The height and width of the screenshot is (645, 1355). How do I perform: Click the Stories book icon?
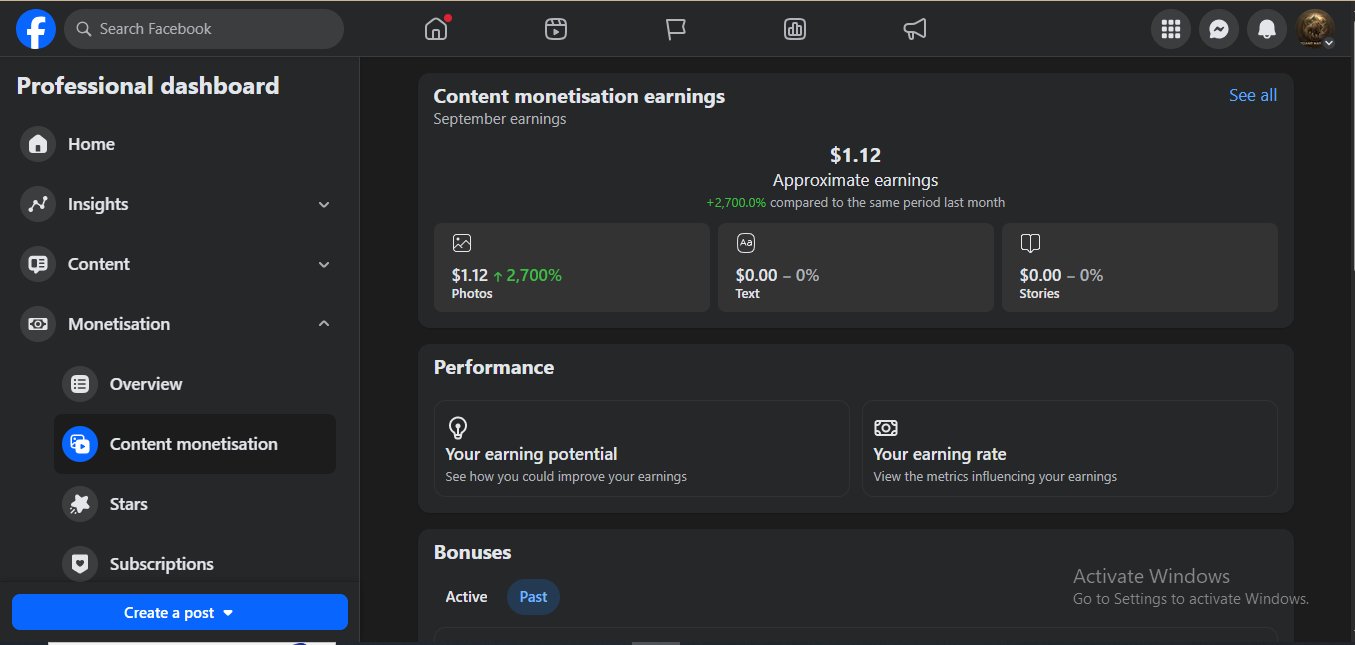[x=1030, y=243]
